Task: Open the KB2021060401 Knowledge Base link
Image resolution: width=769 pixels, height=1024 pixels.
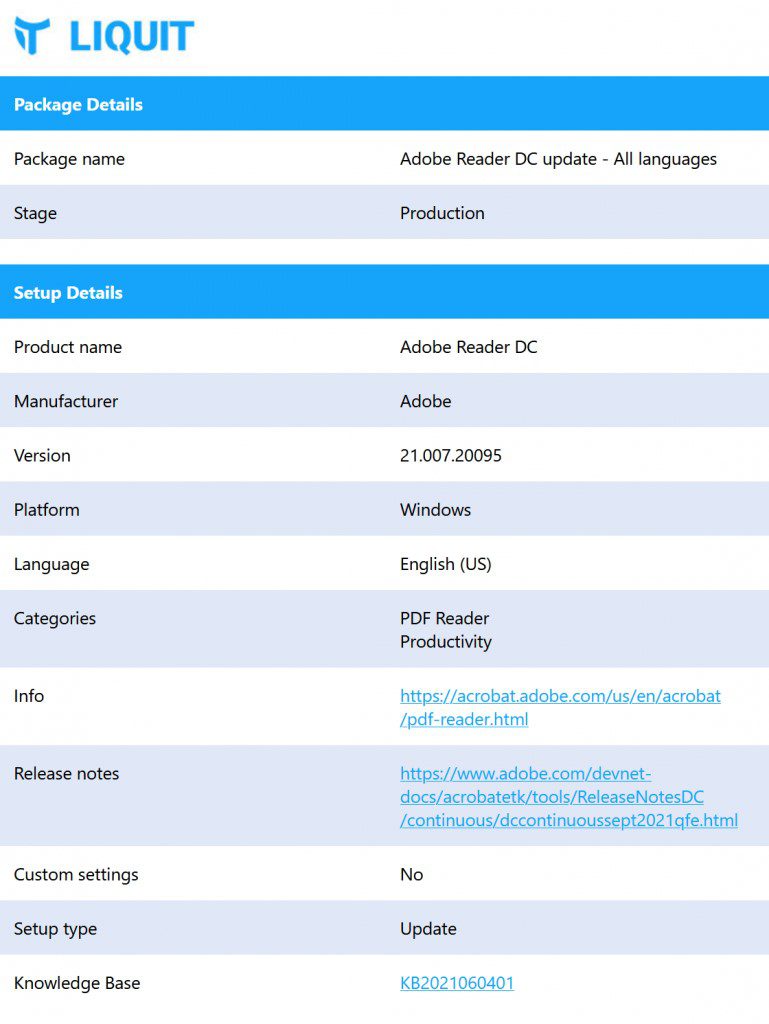Action: (457, 983)
